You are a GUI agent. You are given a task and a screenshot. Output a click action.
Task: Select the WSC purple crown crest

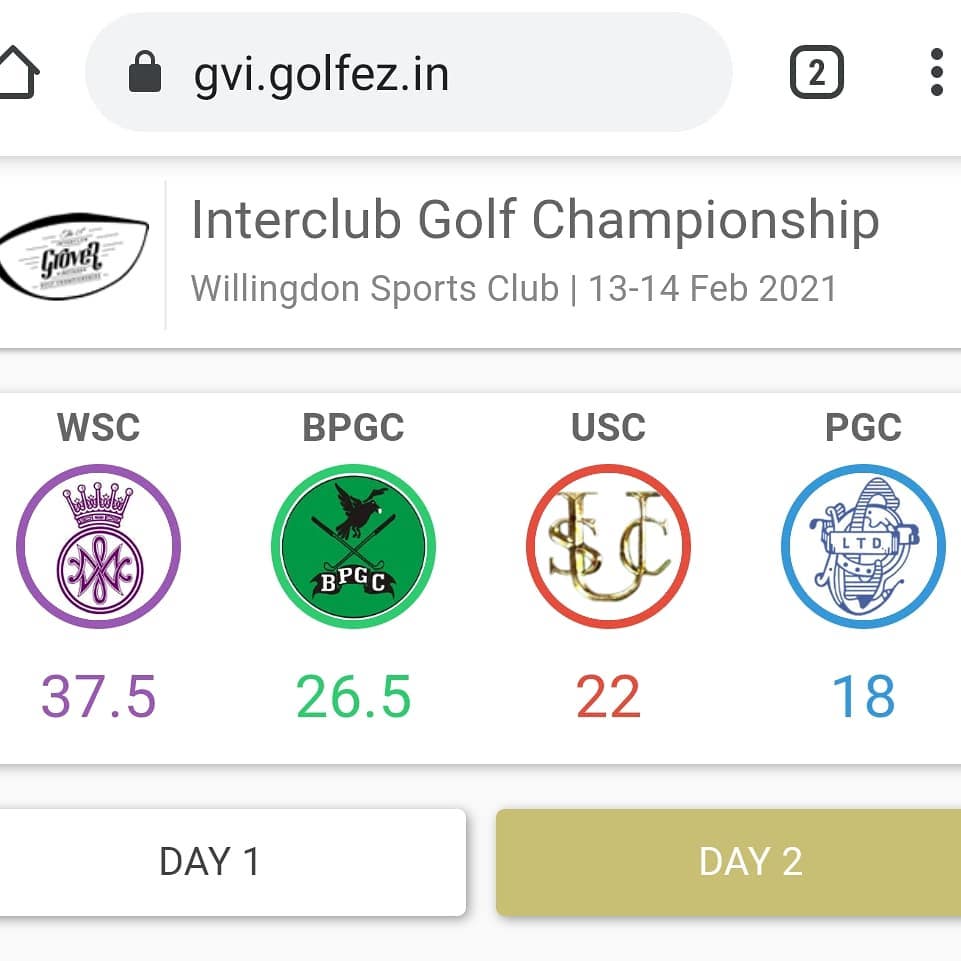point(99,546)
